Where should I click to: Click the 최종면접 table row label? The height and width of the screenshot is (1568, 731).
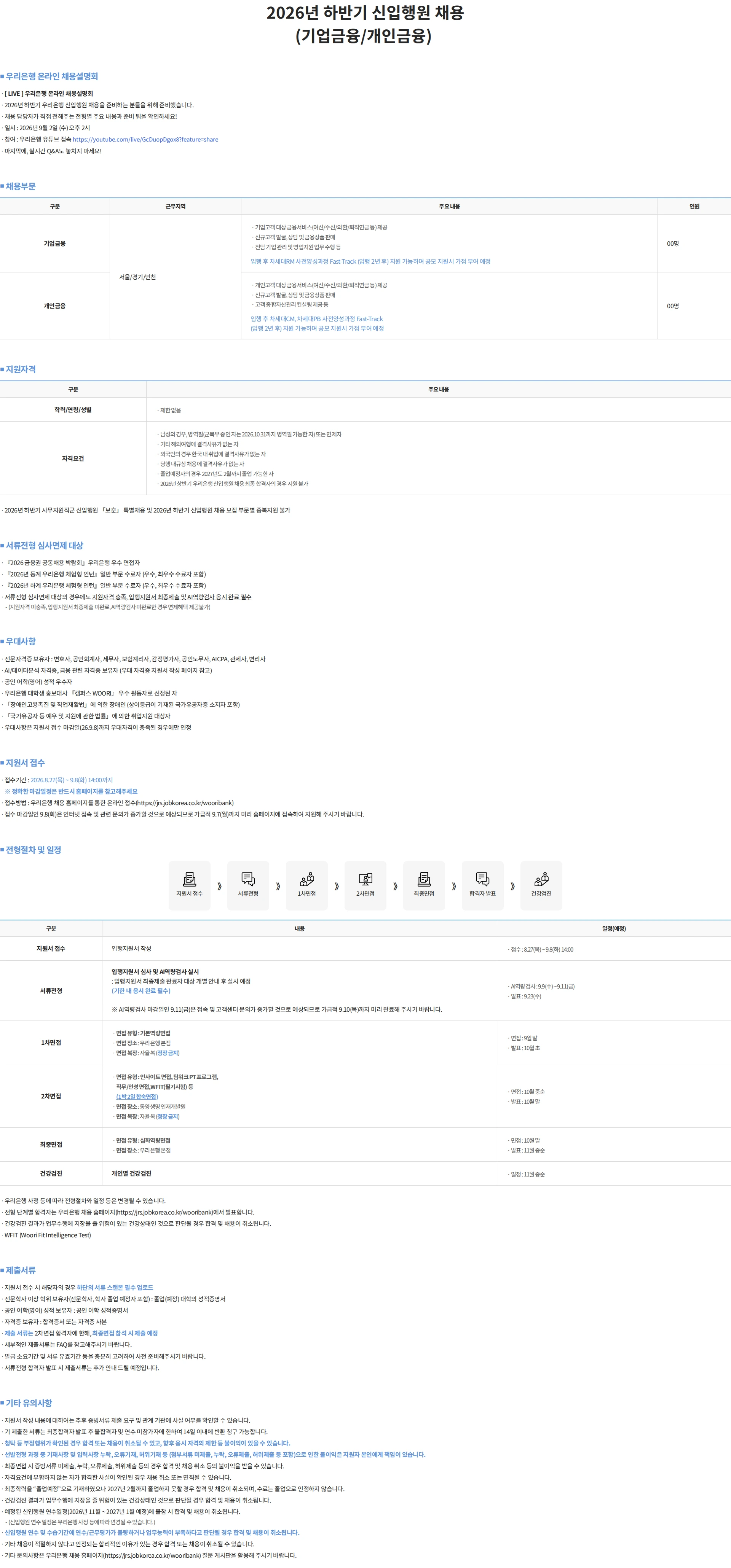coord(51,1145)
